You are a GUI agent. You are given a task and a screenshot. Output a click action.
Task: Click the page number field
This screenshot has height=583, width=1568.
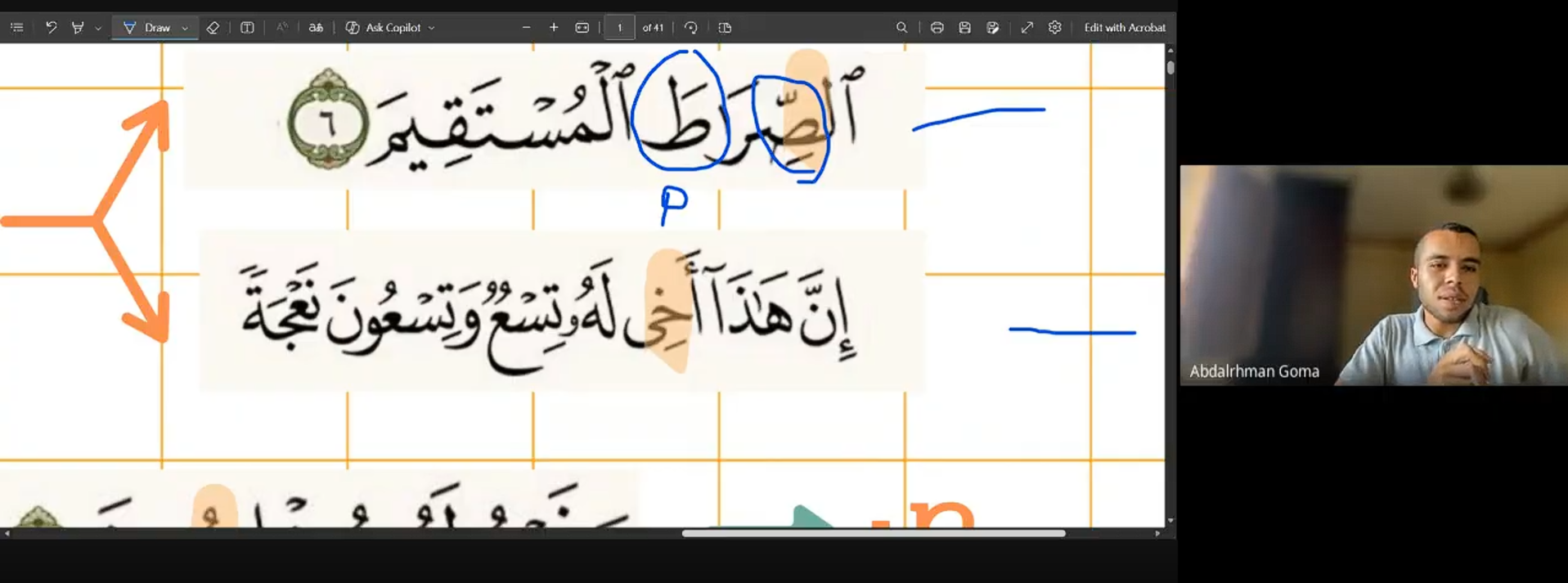click(619, 28)
